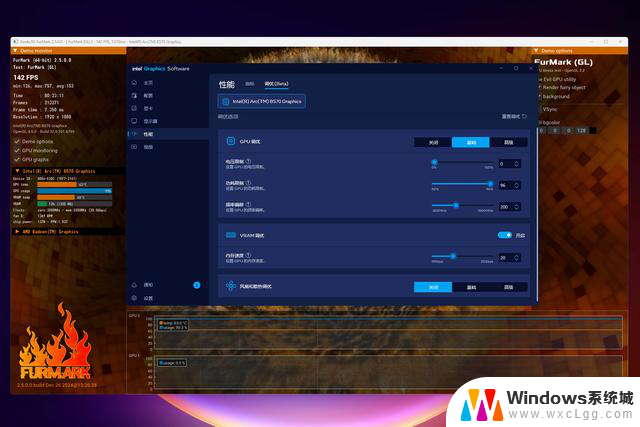Image resolution: width=640 pixels, height=427 pixels.
Task: Select the advanced mode in GPU tuning row
Action: [508, 142]
